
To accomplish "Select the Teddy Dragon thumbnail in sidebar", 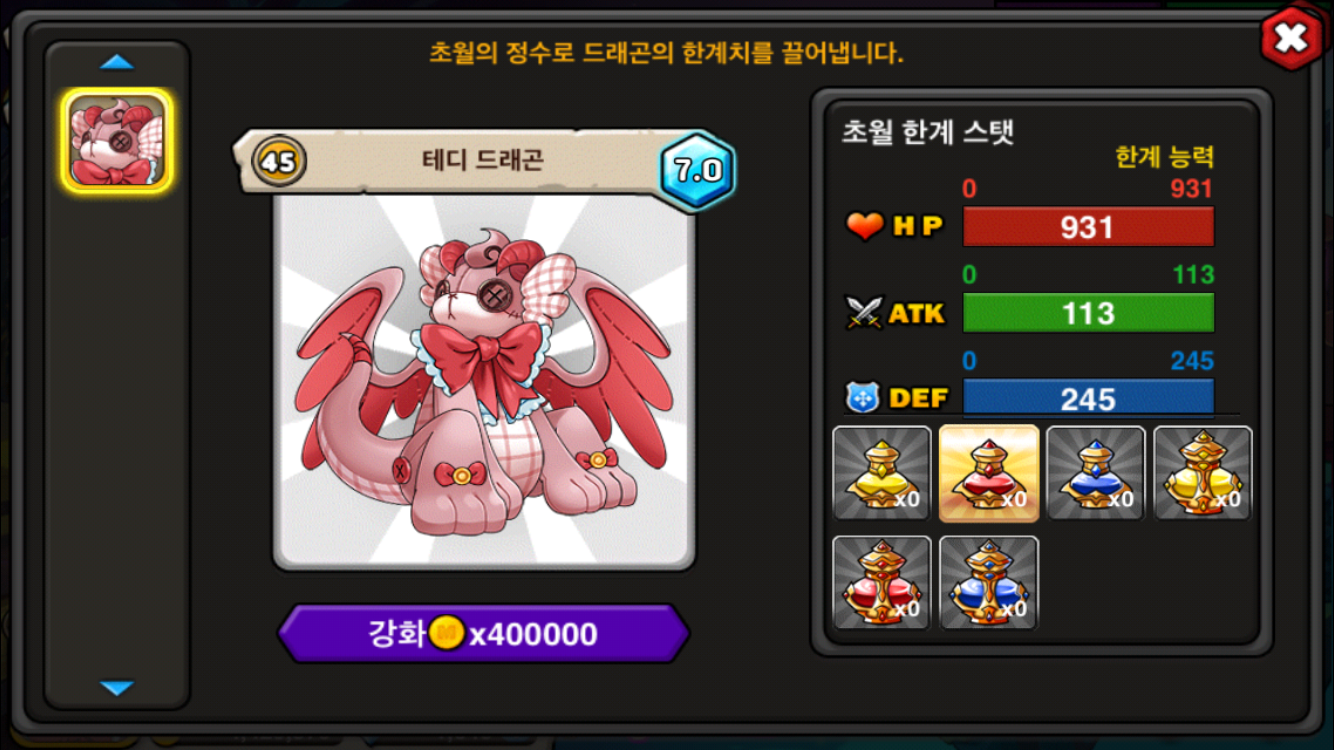I will click(x=117, y=141).
